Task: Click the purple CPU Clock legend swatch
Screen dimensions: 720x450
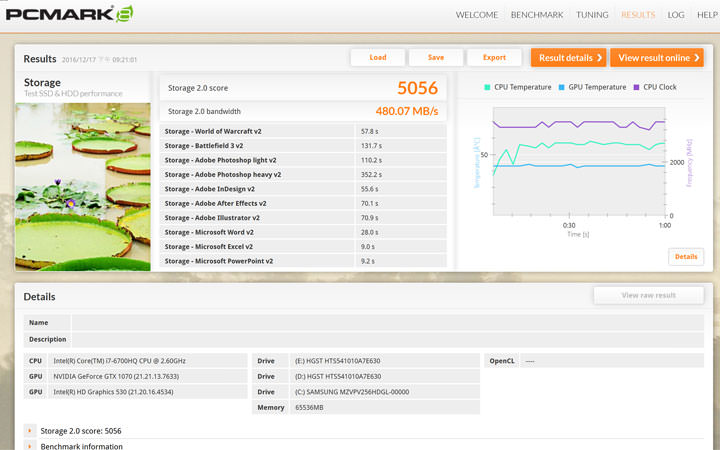Action: tap(636, 87)
